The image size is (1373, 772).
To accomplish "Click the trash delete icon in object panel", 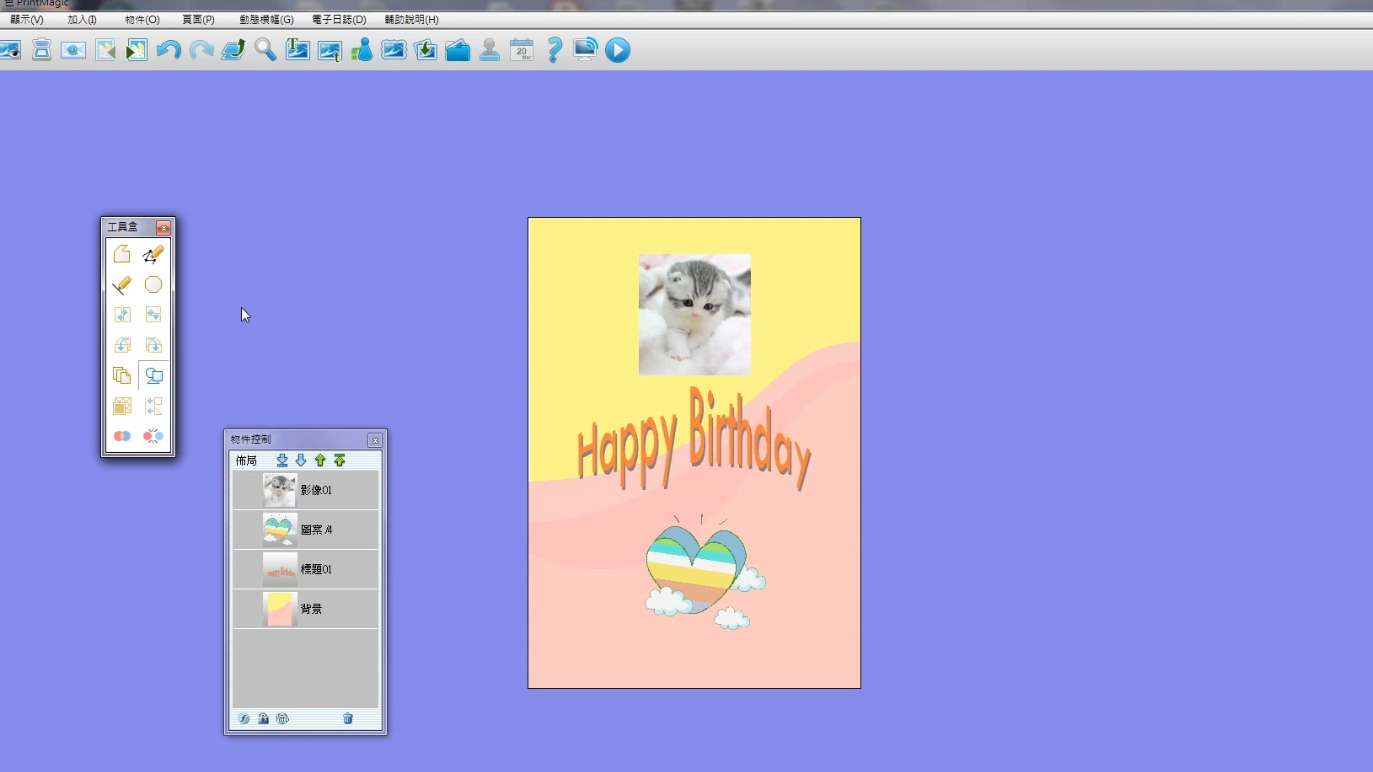I will tap(348, 719).
